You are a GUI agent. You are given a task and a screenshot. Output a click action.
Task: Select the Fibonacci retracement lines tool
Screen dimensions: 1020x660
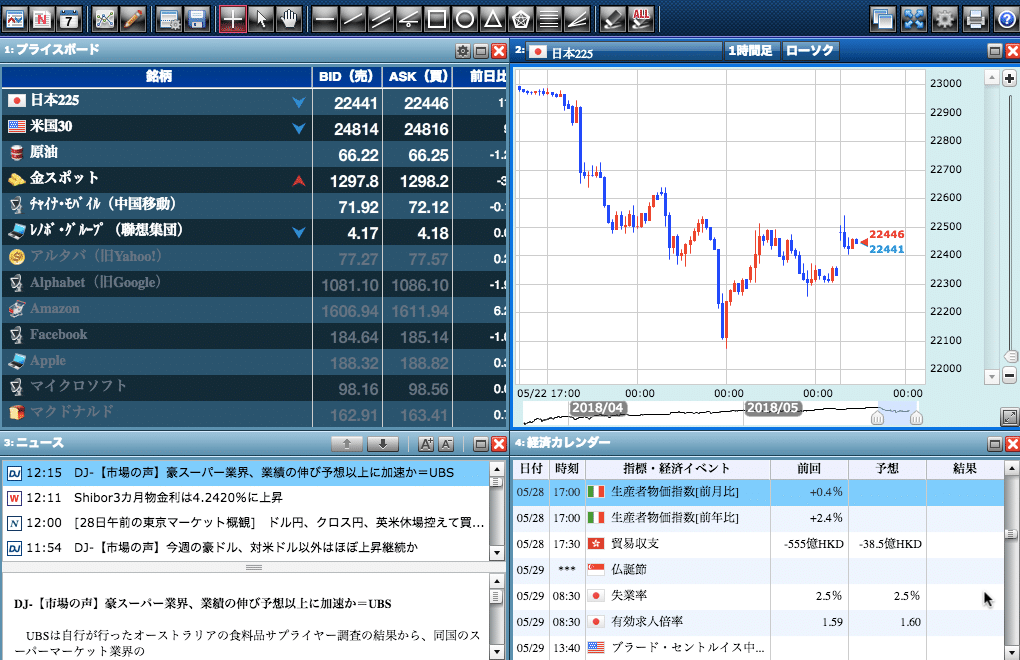[549, 18]
